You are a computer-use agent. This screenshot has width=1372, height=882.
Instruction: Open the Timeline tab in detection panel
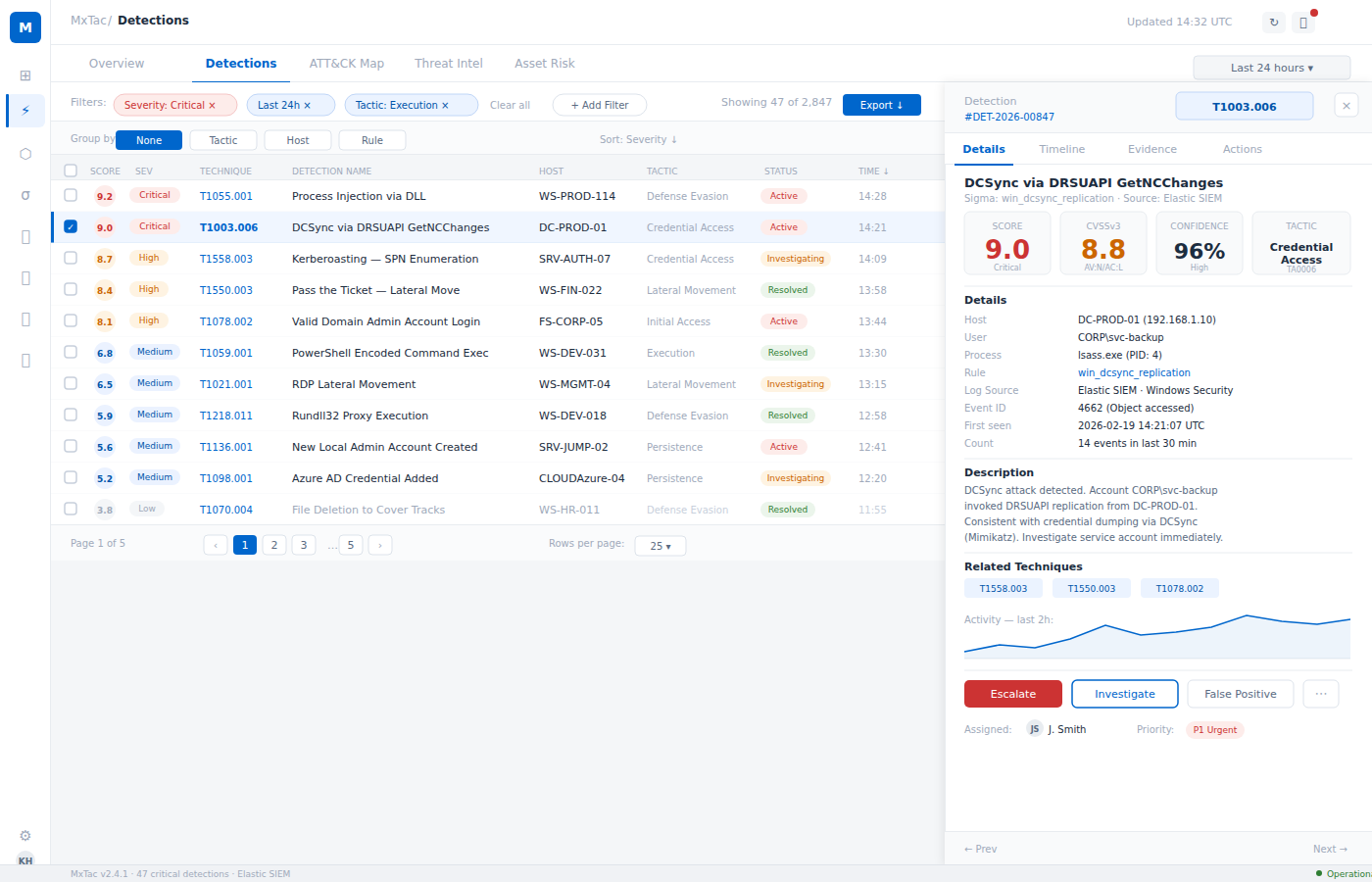coord(1061,149)
